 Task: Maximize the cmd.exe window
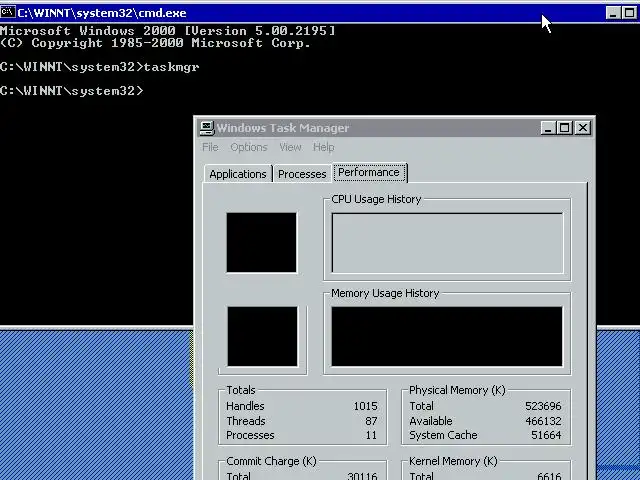630,13
